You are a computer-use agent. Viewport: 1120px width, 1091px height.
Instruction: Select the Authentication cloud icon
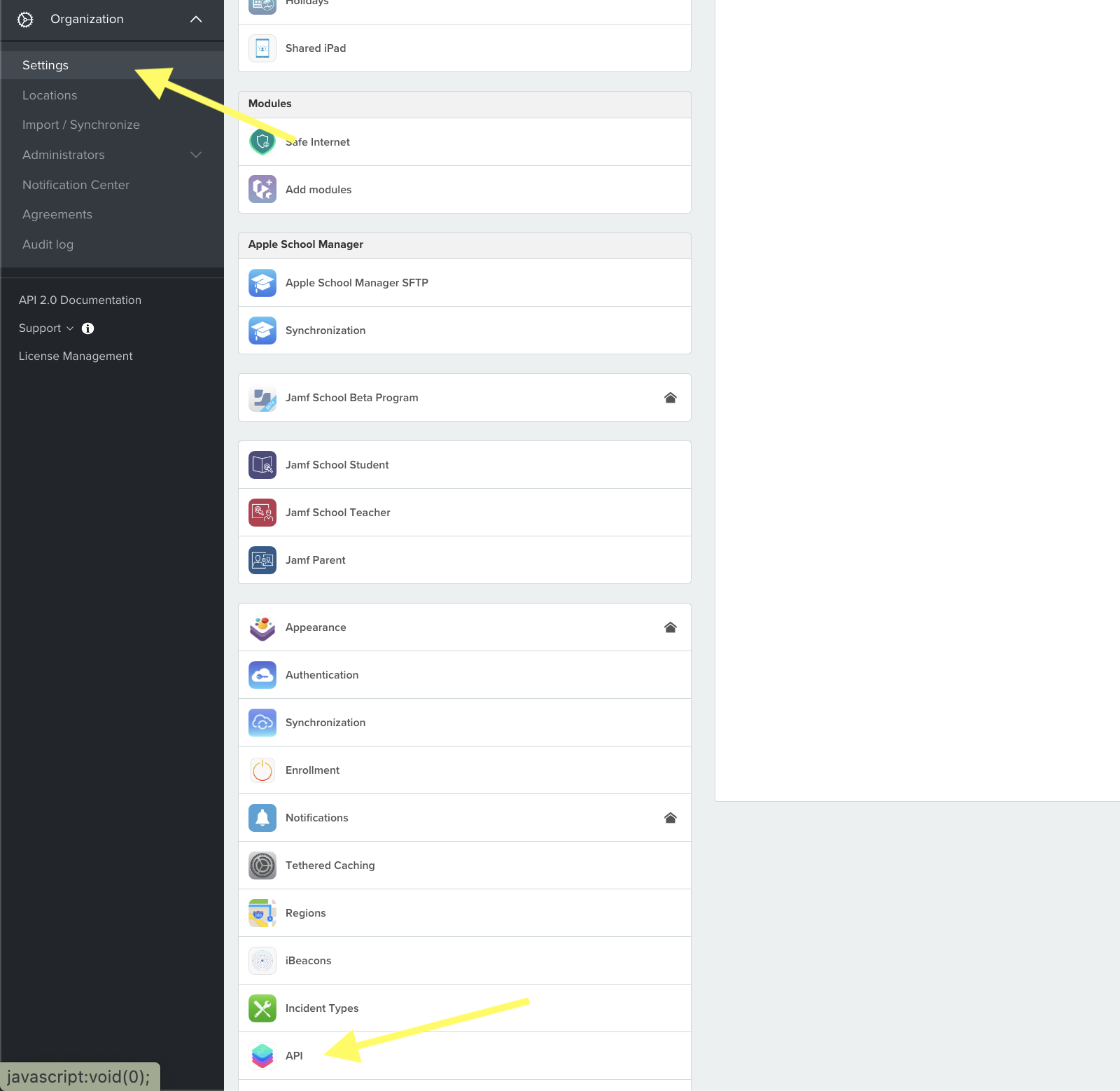(262, 674)
